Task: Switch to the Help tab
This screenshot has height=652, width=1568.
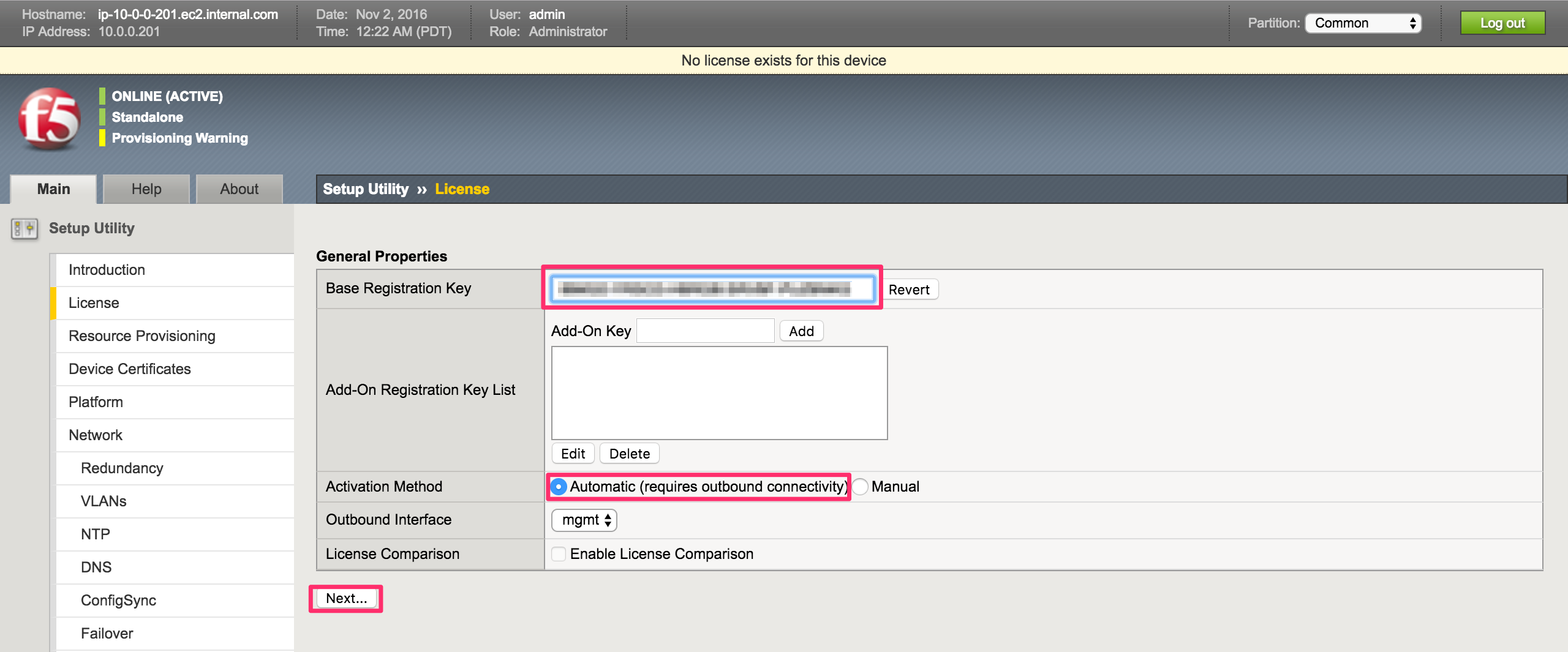Action: point(146,189)
